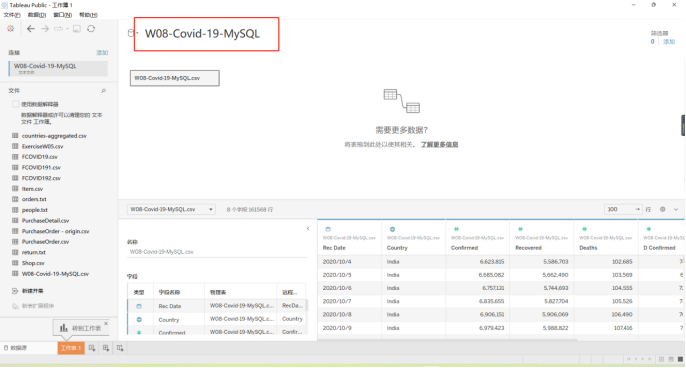Click the Forward arrow in the toolbar

tap(45, 28)
